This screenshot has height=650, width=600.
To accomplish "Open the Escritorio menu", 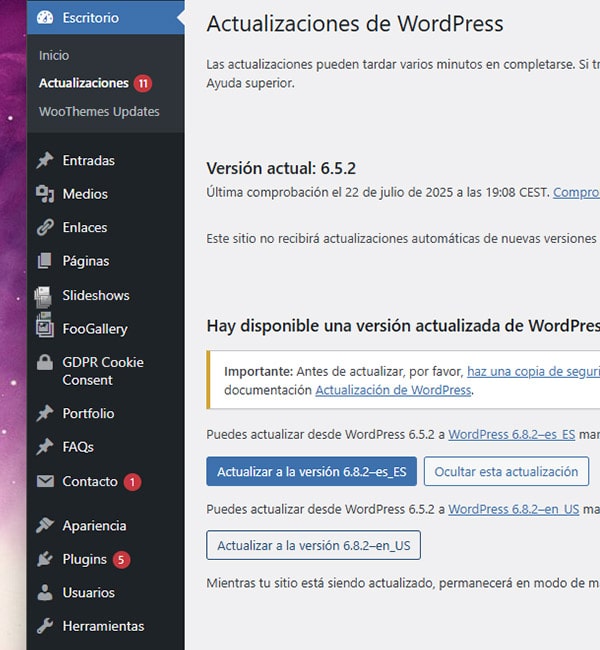I will pos(105,17).
